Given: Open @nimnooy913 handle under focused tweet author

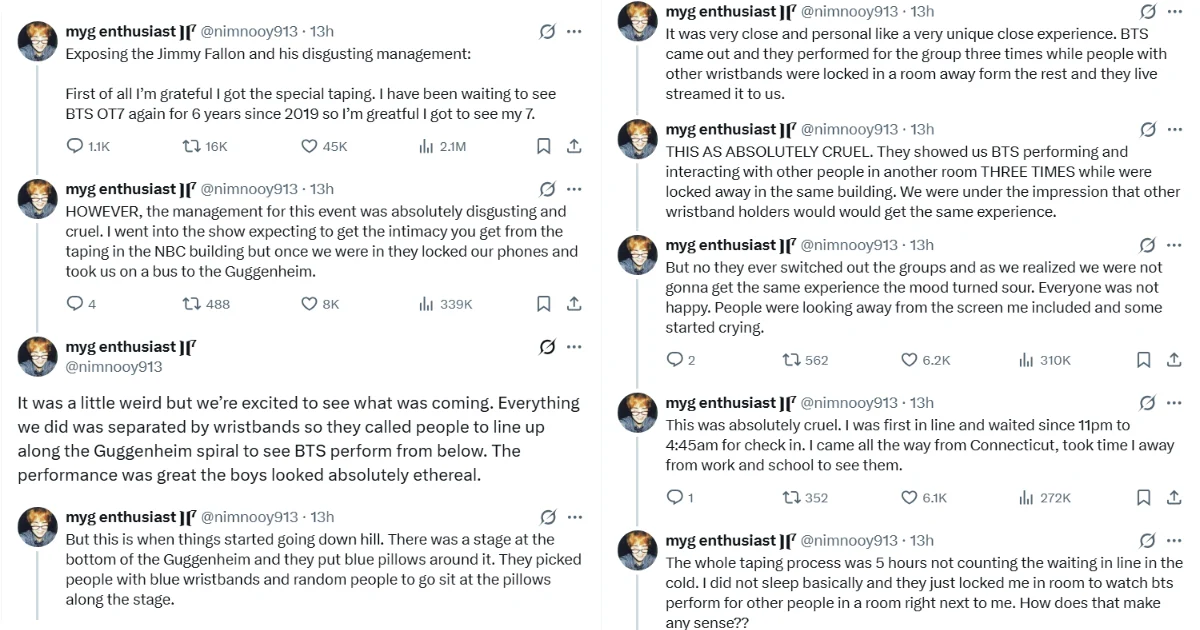Looking at the screenshot, I should (x=113, y=367).
